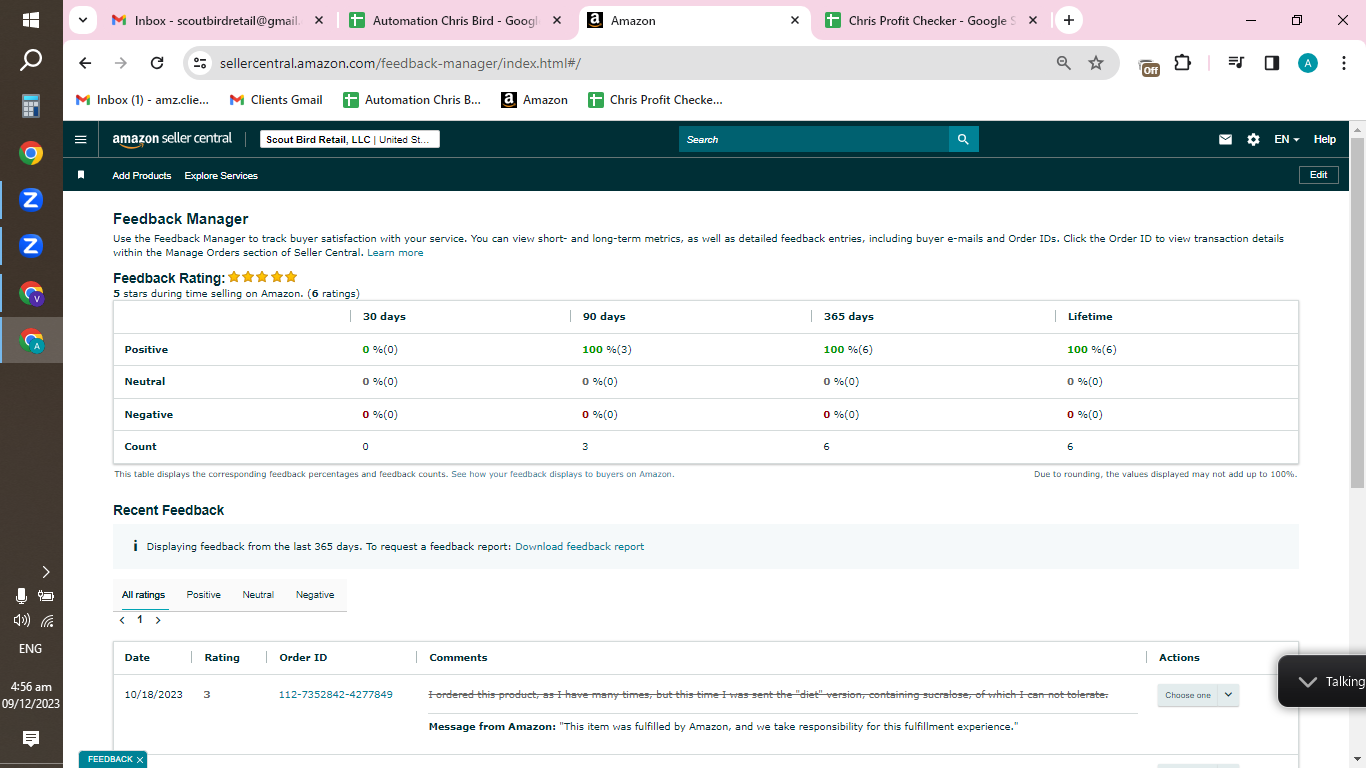Click Download feedback report link
This screenshot has width=1366, height=768.
pyautogui.click(x=579, y=547)
